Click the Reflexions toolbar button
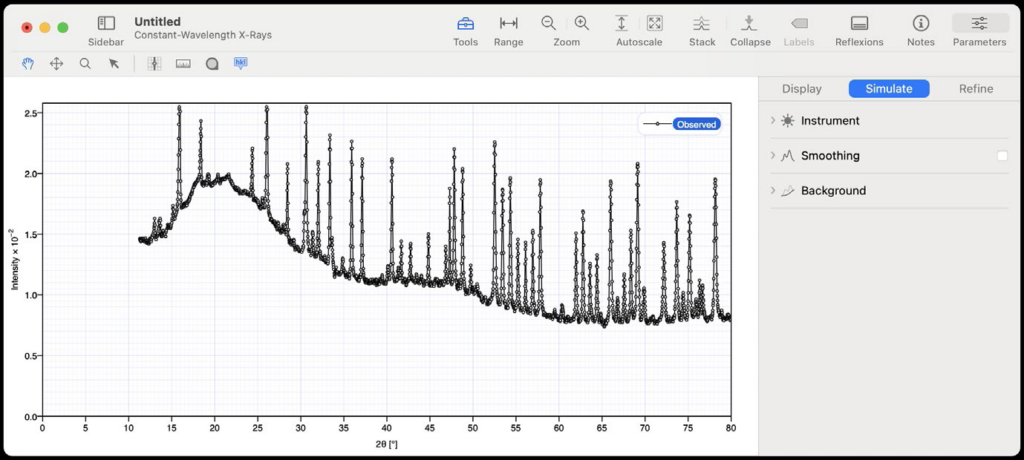Image resolution: width=1024 pixels, height=460 pixels. [859, 23]
